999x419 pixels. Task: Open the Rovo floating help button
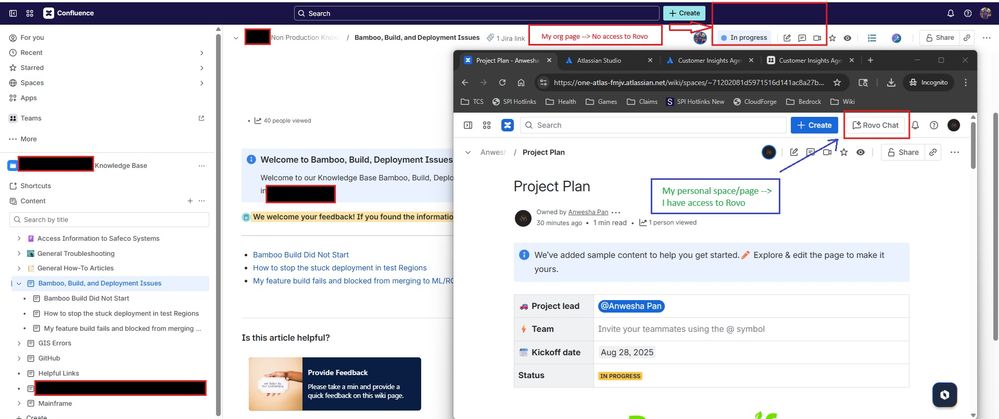pos(945,395)
